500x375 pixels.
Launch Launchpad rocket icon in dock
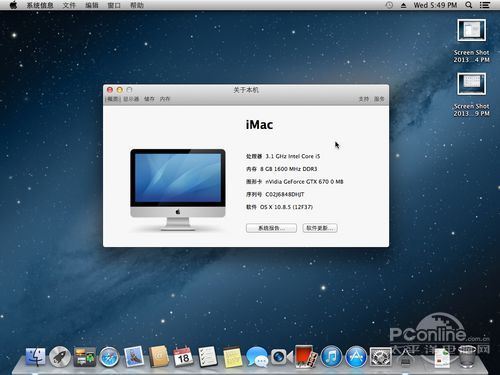coord(60,356)
